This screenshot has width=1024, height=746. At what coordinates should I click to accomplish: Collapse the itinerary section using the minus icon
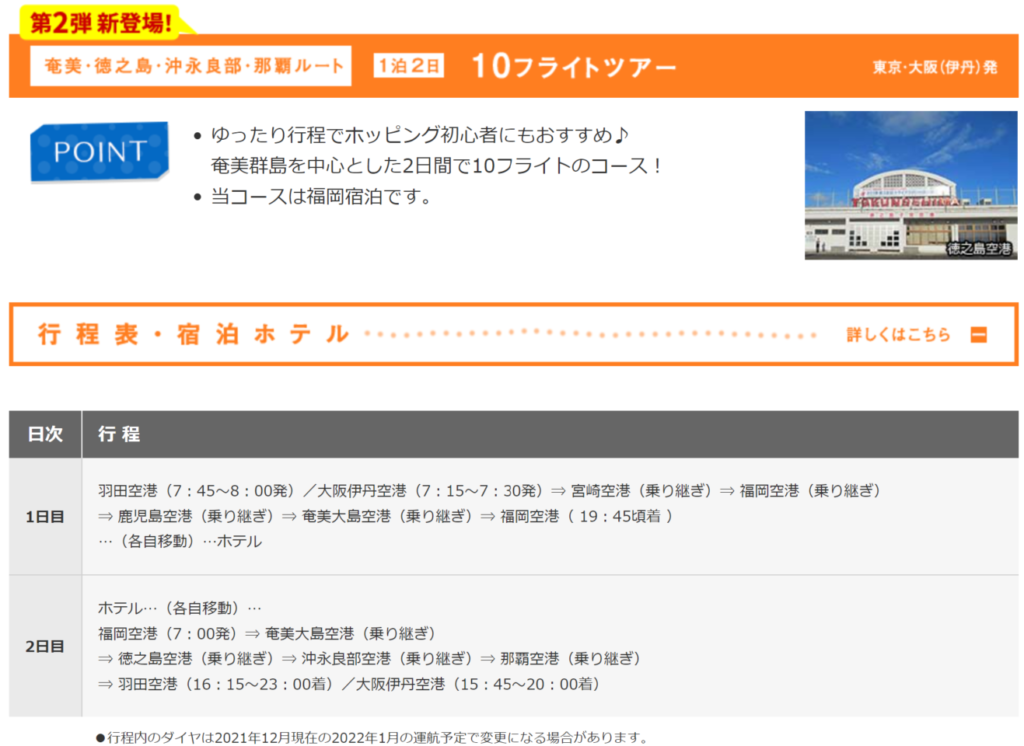coord(978,335)
